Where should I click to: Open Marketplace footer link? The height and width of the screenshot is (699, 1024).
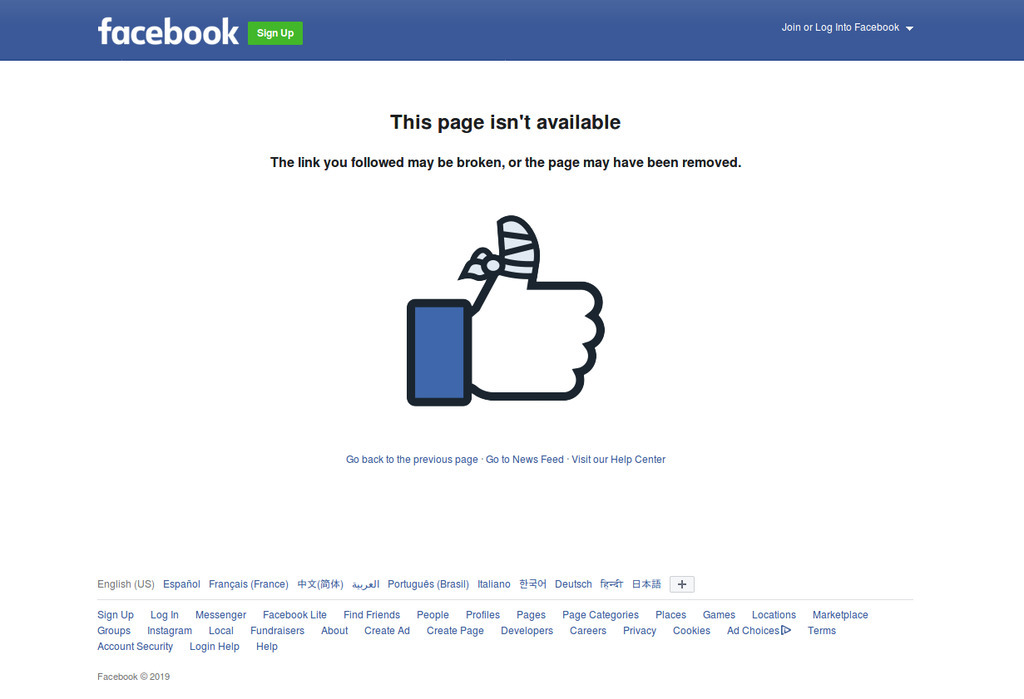click(x=840, y=615)
